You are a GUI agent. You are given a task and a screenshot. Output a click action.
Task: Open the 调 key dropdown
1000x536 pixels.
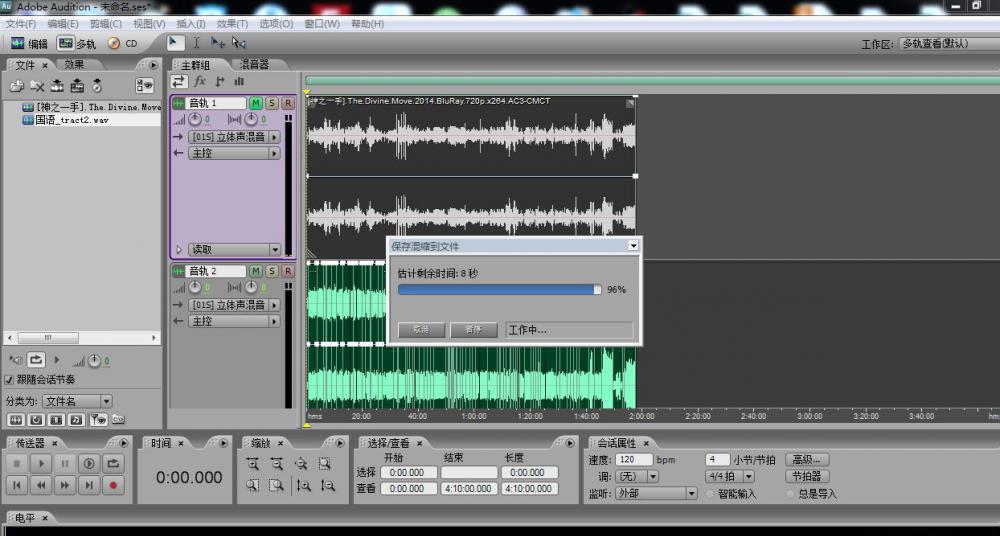638,476
